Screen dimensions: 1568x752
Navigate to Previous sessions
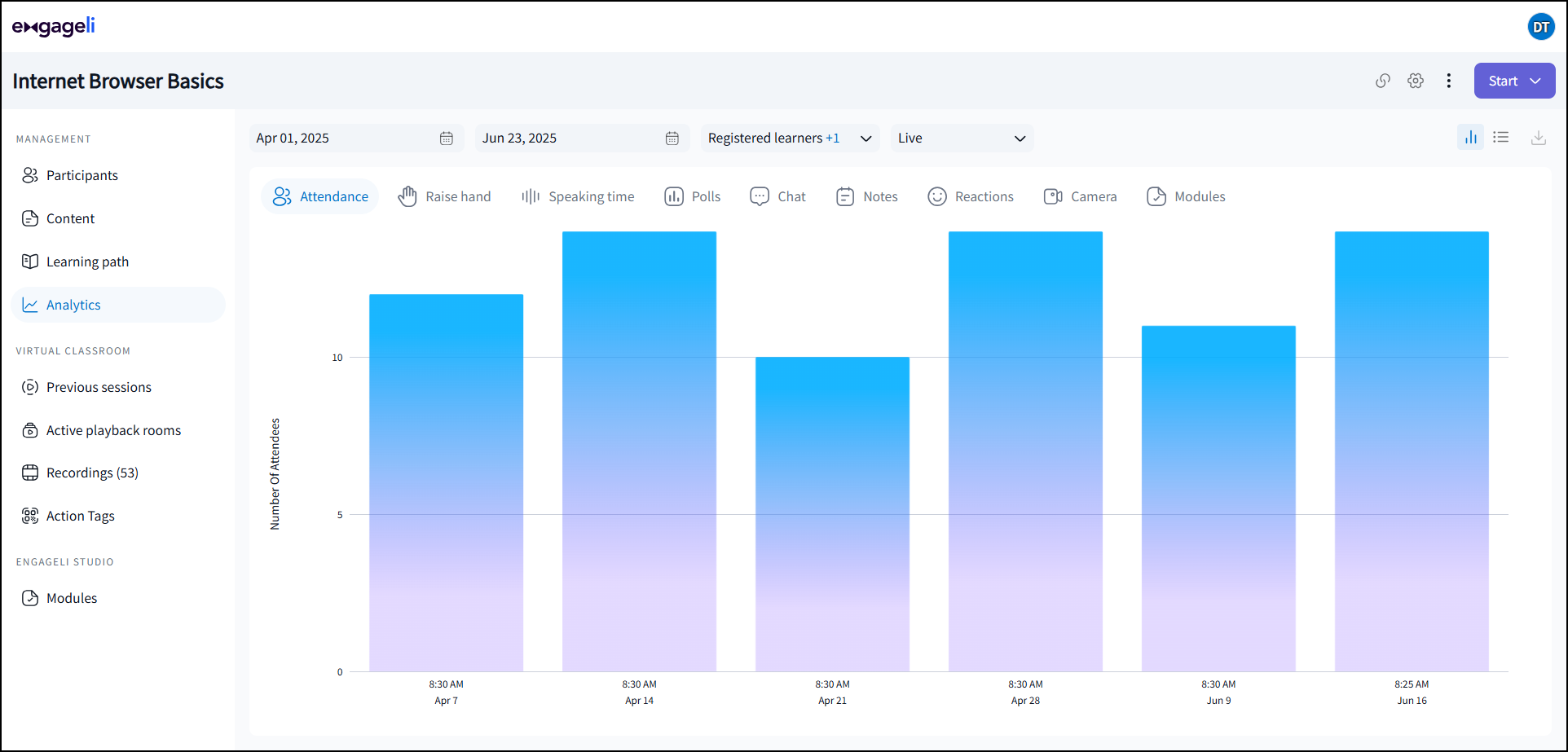coord(98,387)
